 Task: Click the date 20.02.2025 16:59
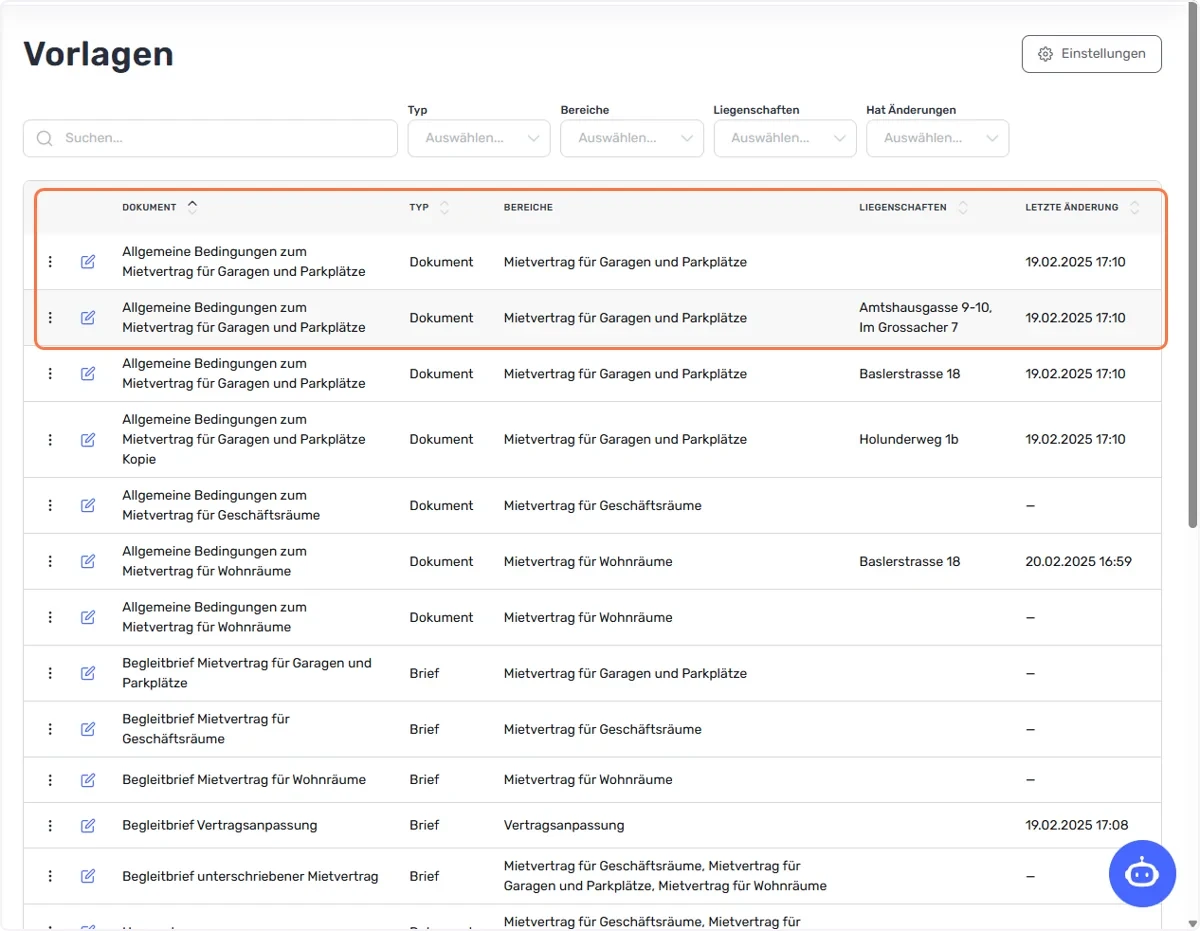click(x=1078, y=561)
